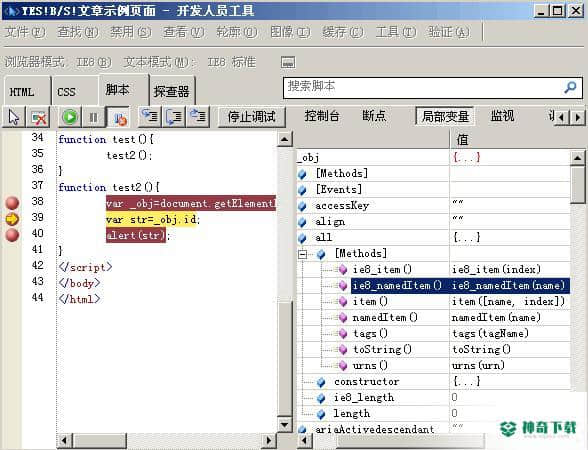Screen dimensions: 588x450
Task: Click the clear browser cache icon
Action: click(x=39, y=117)
